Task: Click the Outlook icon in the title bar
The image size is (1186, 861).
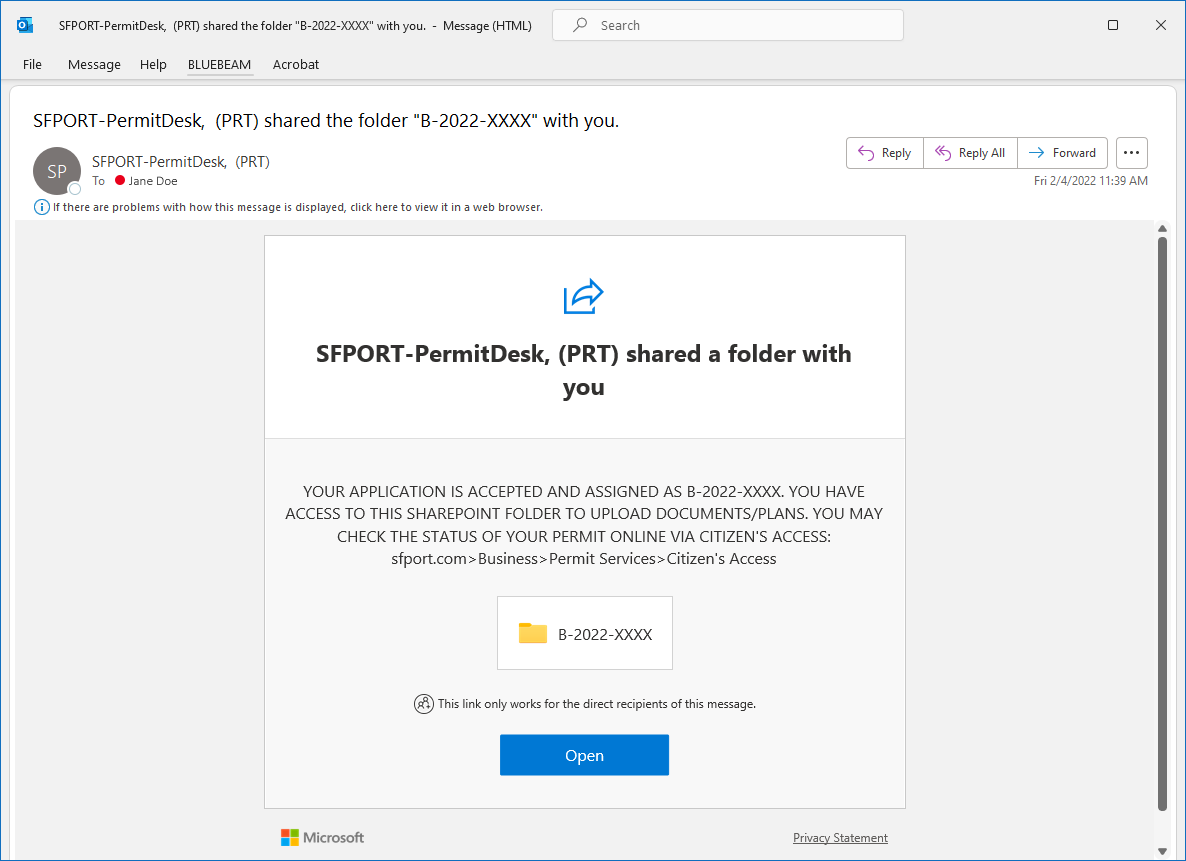Action: (x=23, y=24)
